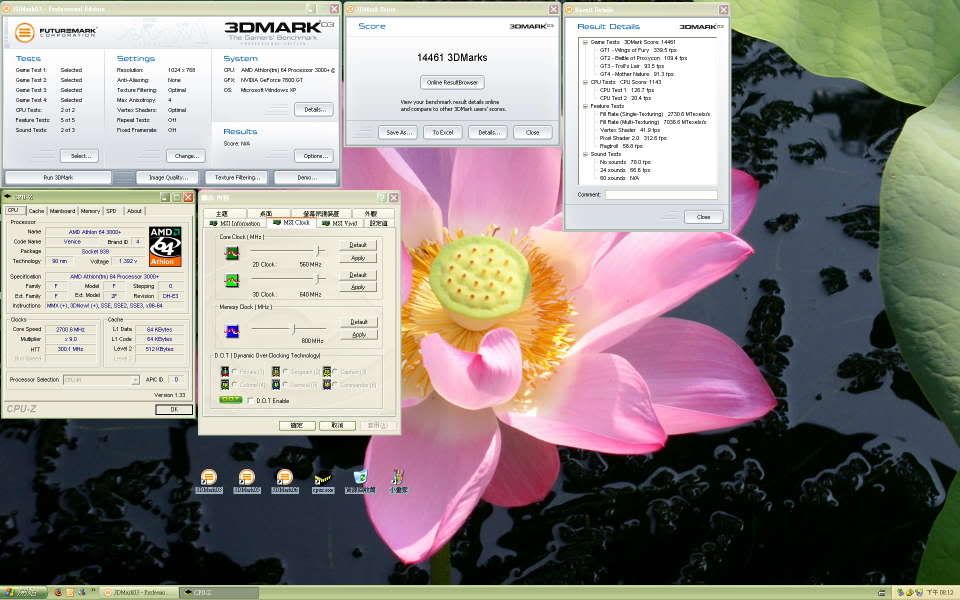Click the green D.O.T indicator icon

tap(230, 400)
